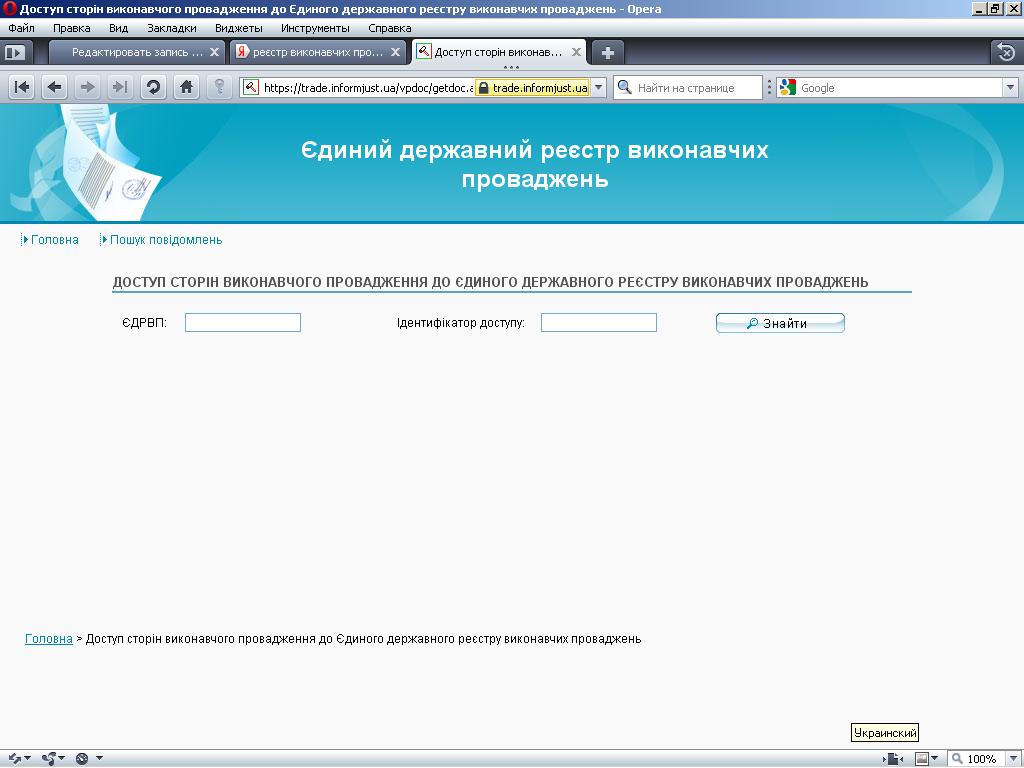
Task: Click the Головна breadcrumb link at bottom
Action: (x=49, y=639)
